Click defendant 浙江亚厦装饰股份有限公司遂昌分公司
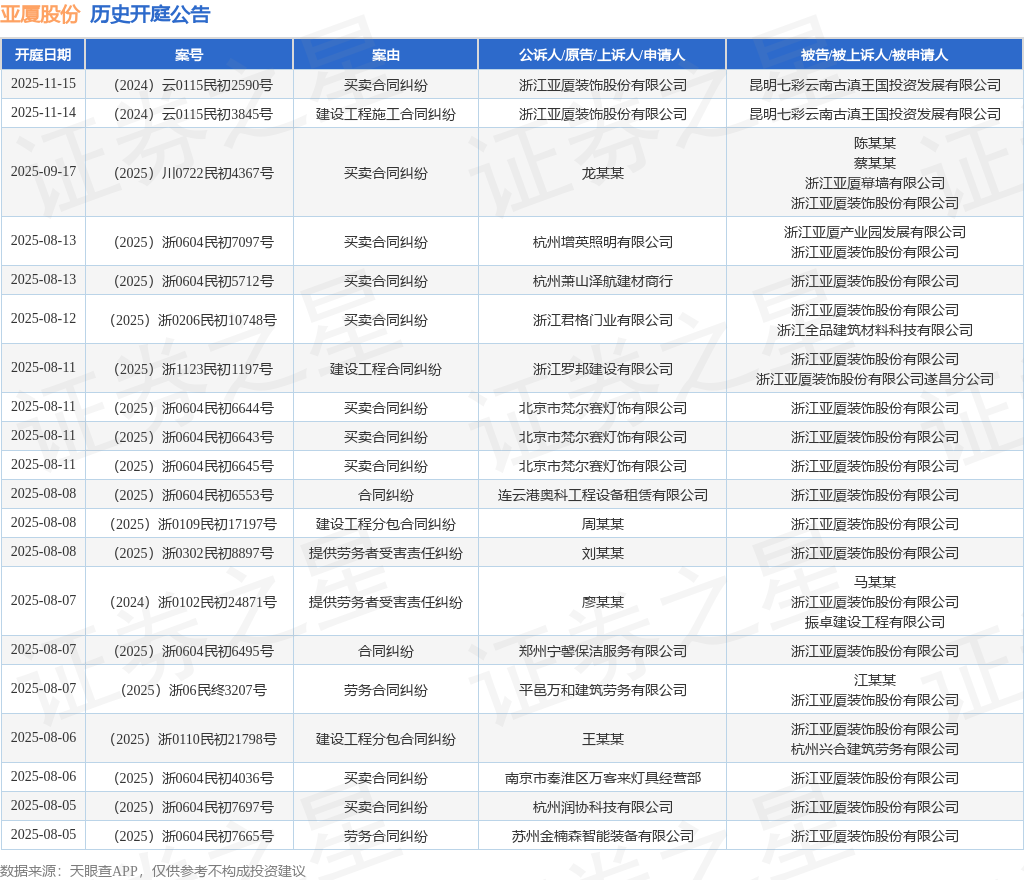 [x=874, y=379]
